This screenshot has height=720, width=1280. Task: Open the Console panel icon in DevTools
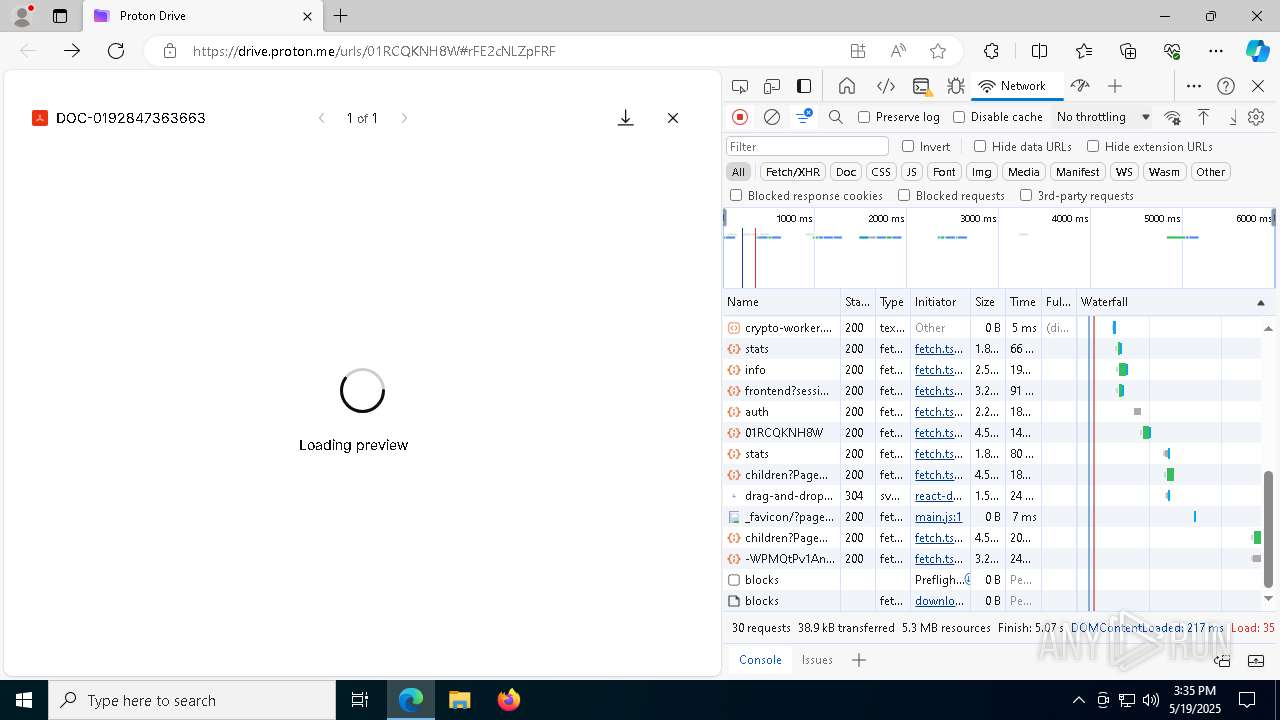point(921,86)
